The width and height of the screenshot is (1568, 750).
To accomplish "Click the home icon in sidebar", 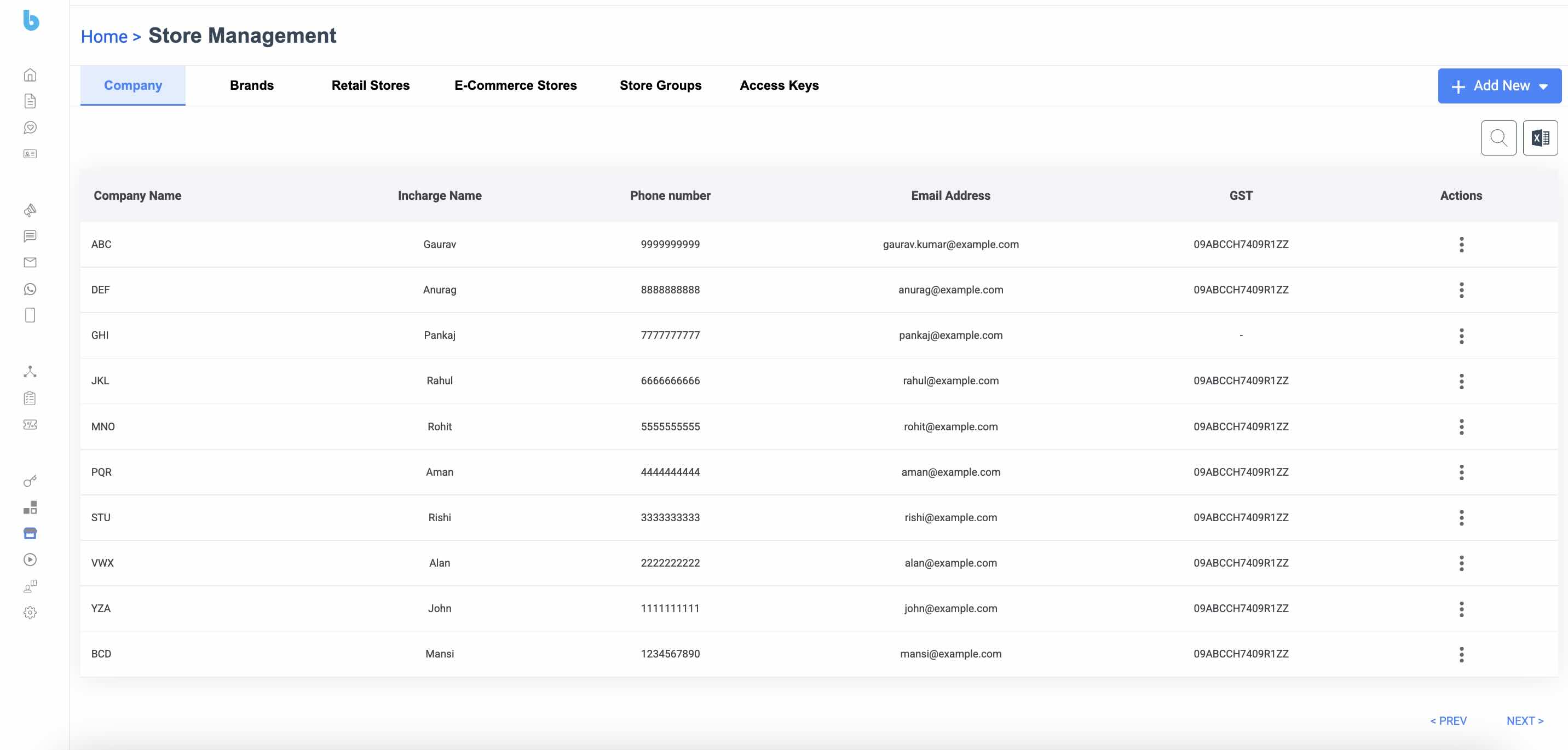I will click(x=30, y=75).
